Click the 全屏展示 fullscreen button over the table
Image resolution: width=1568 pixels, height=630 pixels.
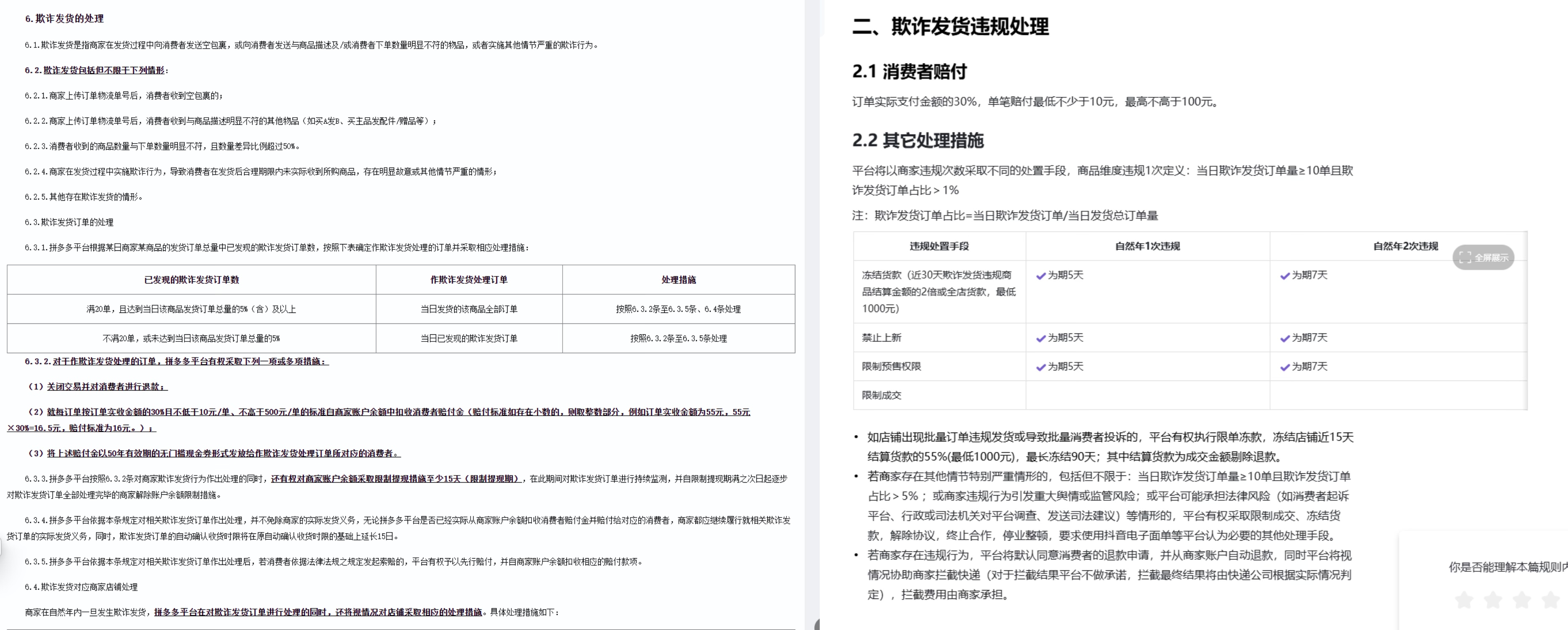[x=1484, y=257]
